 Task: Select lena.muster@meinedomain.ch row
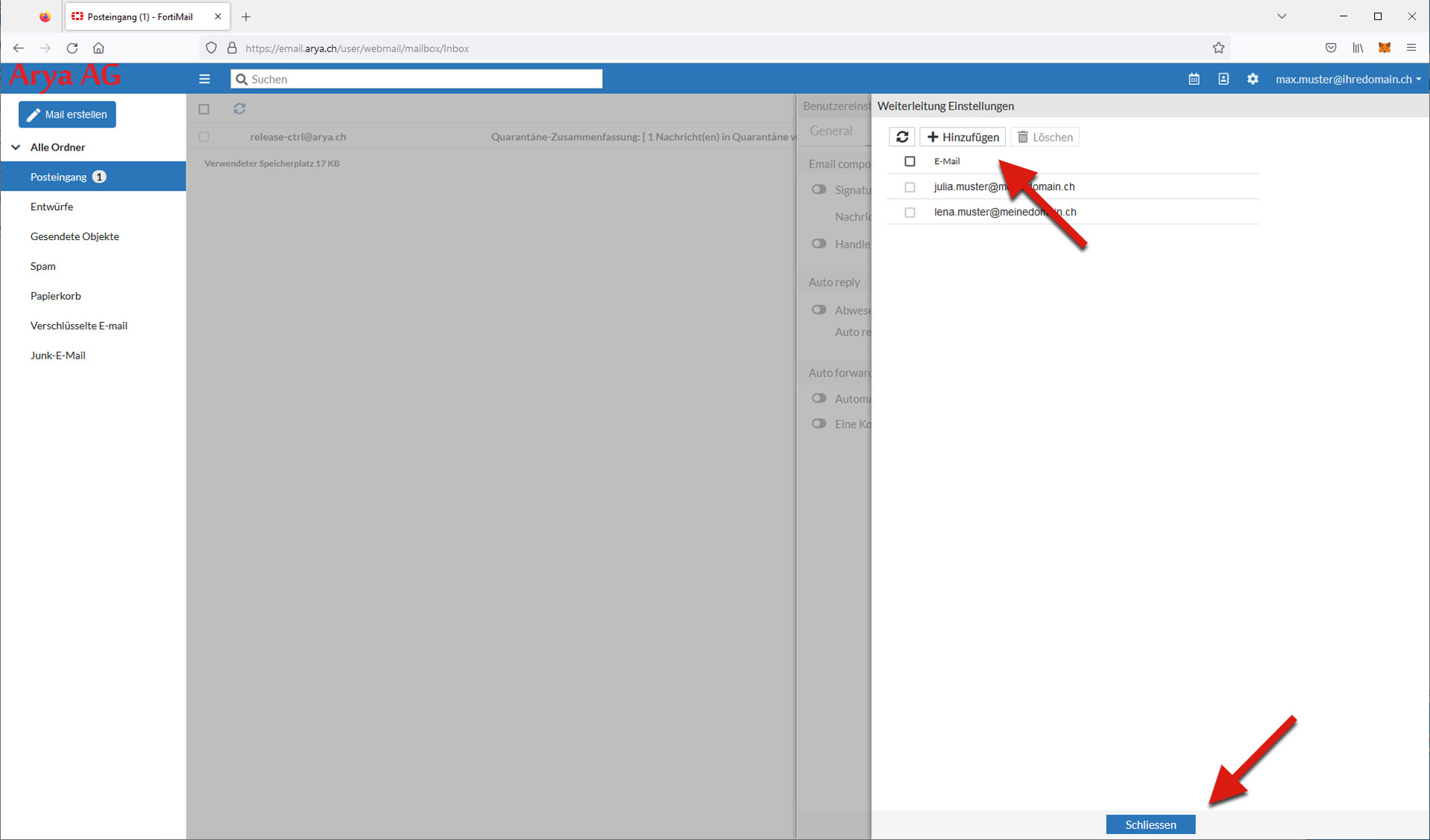click(x=1072, y=212)
